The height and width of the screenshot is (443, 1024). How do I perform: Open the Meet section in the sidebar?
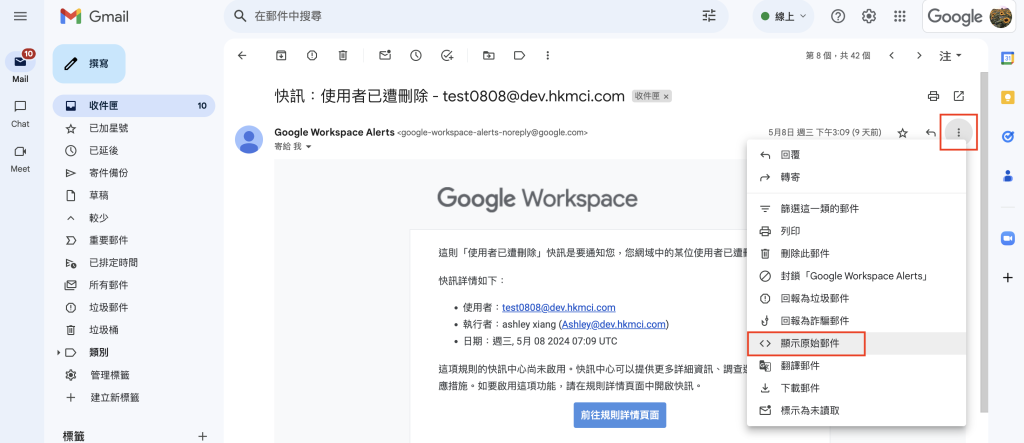coord(20,158)
